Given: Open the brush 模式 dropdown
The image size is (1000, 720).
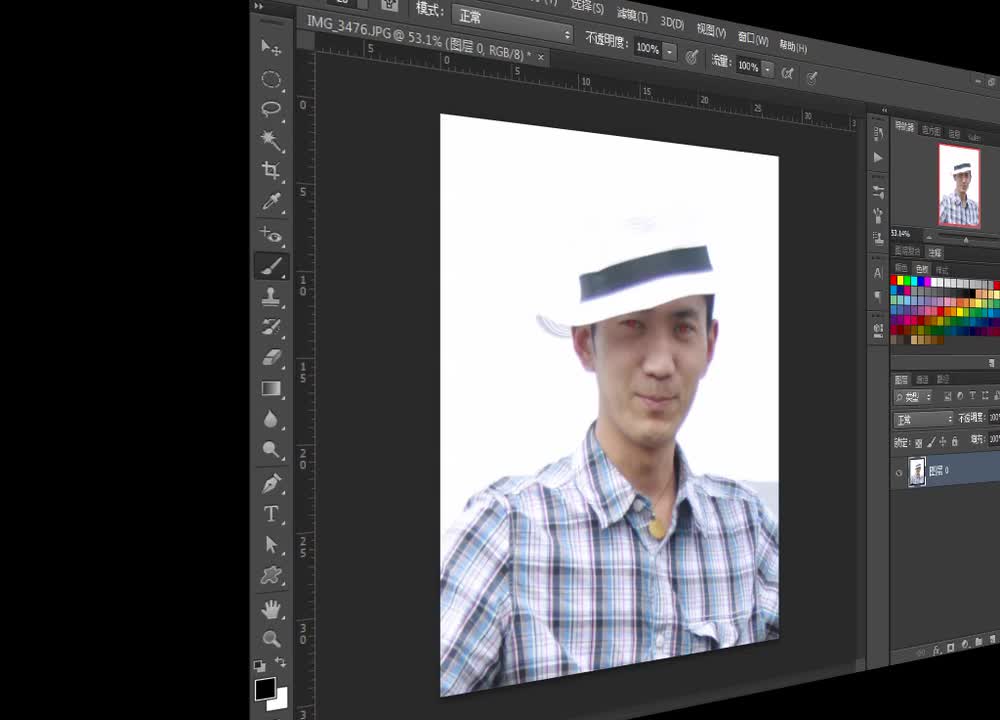Looking at the screenshot, I should click(512, 24).
